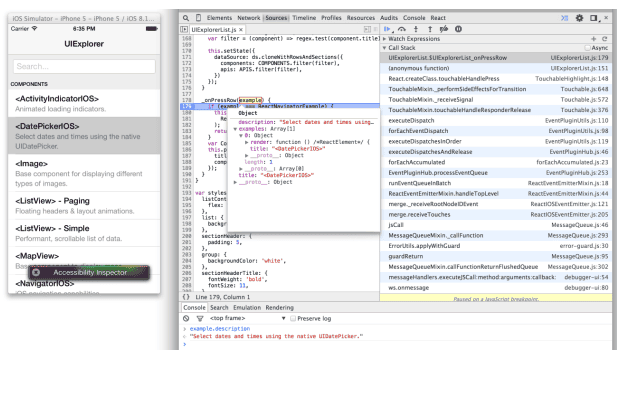This screenshot has height=393, width=617.
Task: Clear the console log
Action: 186,318
